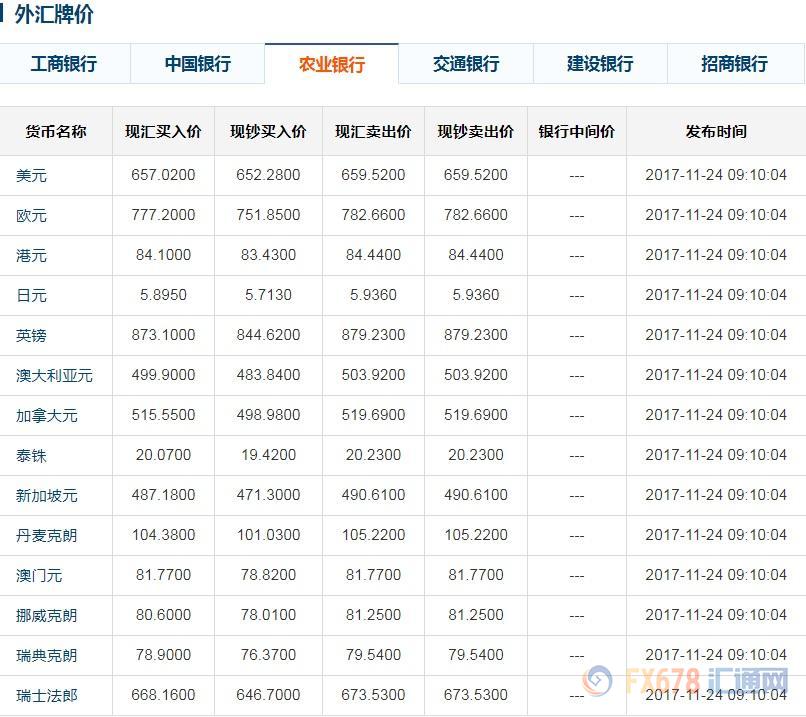Select the 487.1800 cell for 新加坡元
Screen dimensions: 806x717
tap(163, 495)
